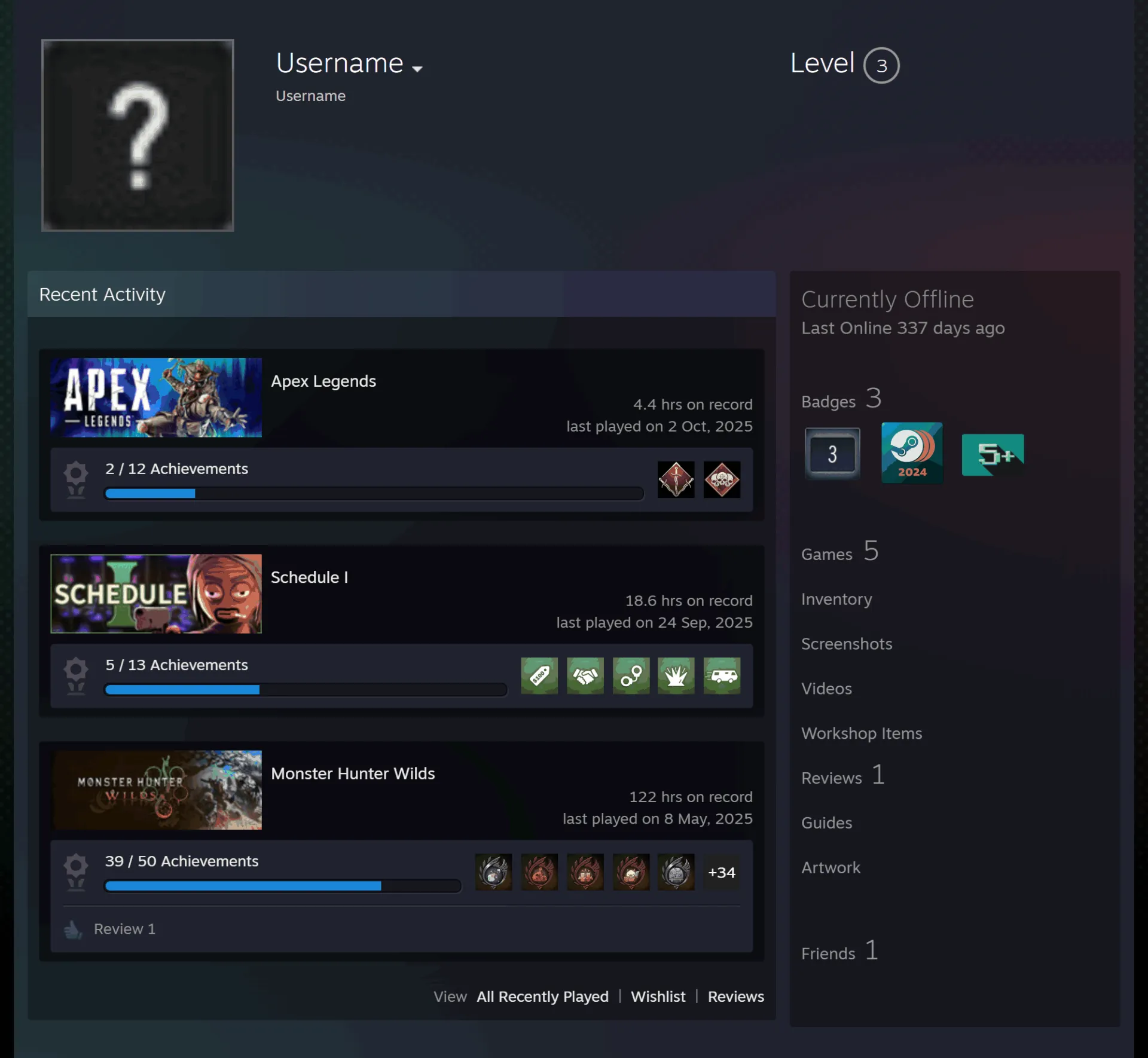Click 2 / 12 Achievements text for Apex
1148x1058 pixels.
(176, 469)
